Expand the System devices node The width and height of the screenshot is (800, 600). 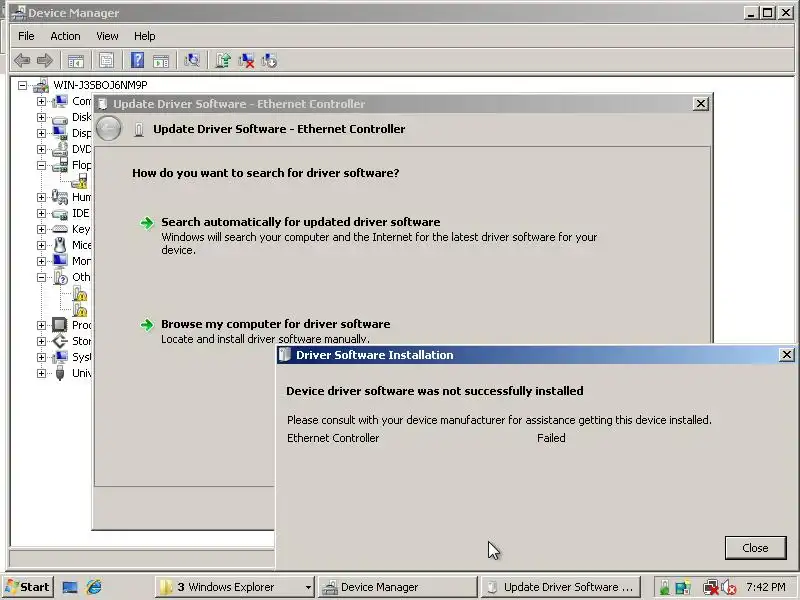(41, 357)
